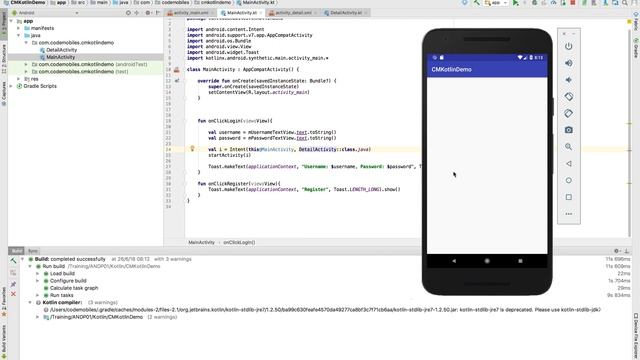Expand the Load build node
The height and width of the screenshot is (360, 640).
point(38,273)
